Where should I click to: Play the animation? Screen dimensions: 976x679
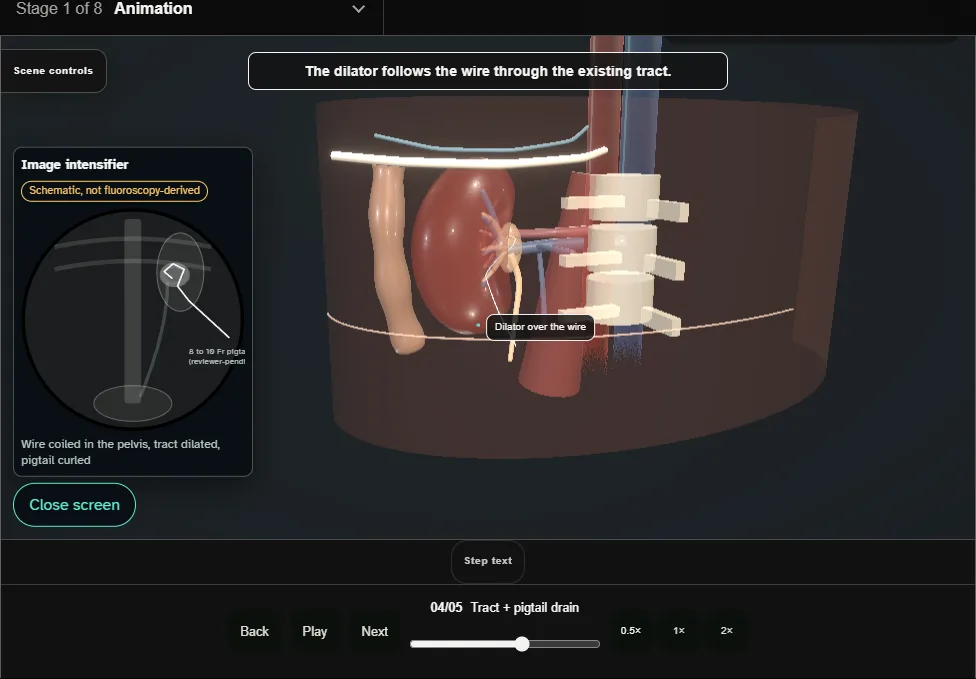(314, 631)
